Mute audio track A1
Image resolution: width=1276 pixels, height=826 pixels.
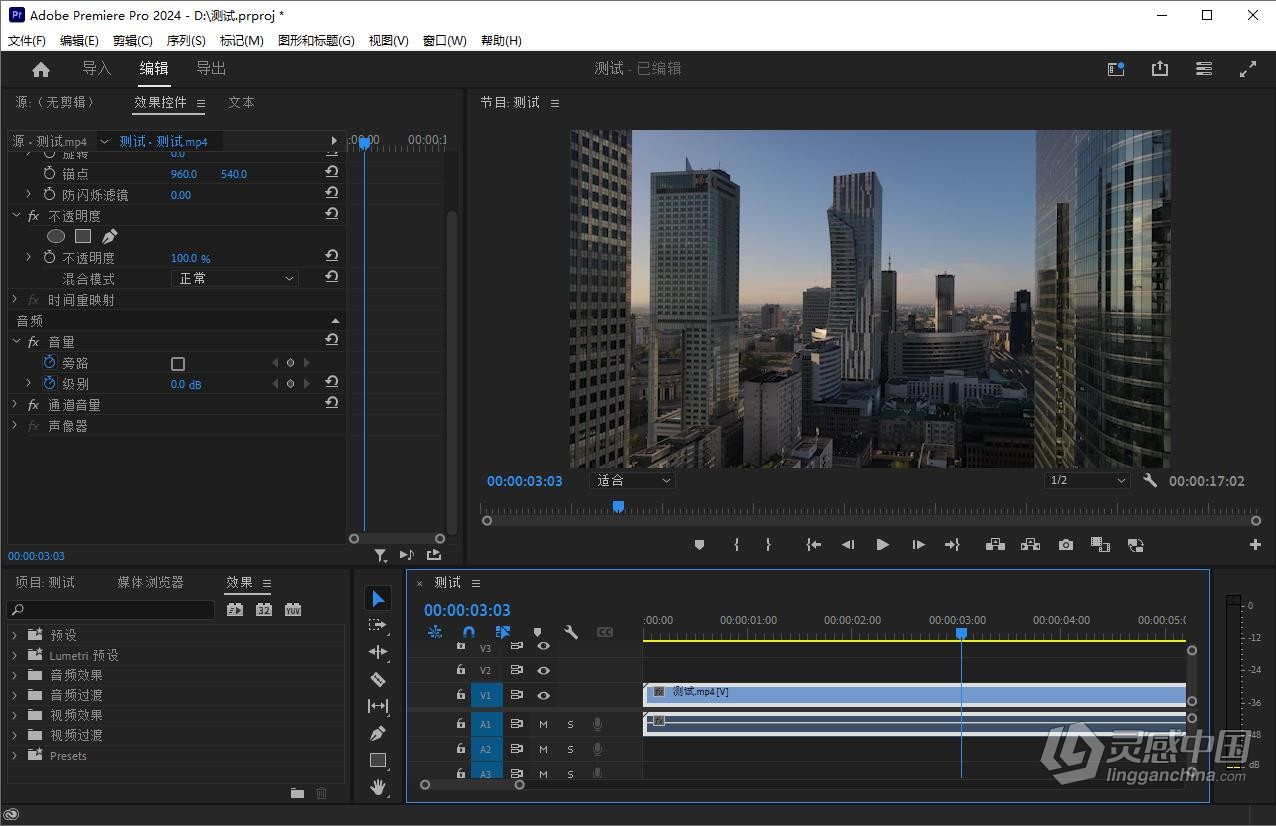(x=543, y=724)
